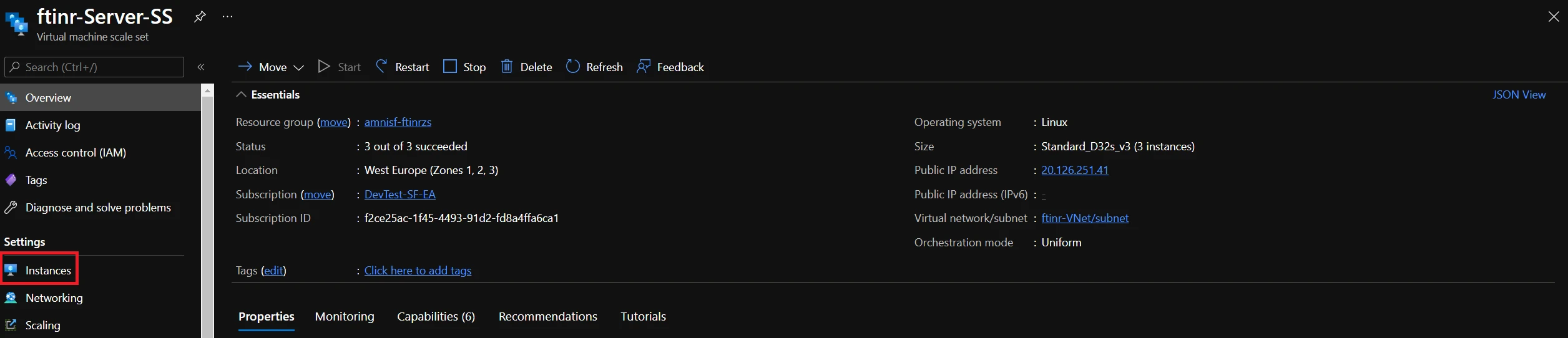This screenshot has width=1568, height=338.
Task: Open the ftinr-VNet/subnet link
Action: [1085, 218]
